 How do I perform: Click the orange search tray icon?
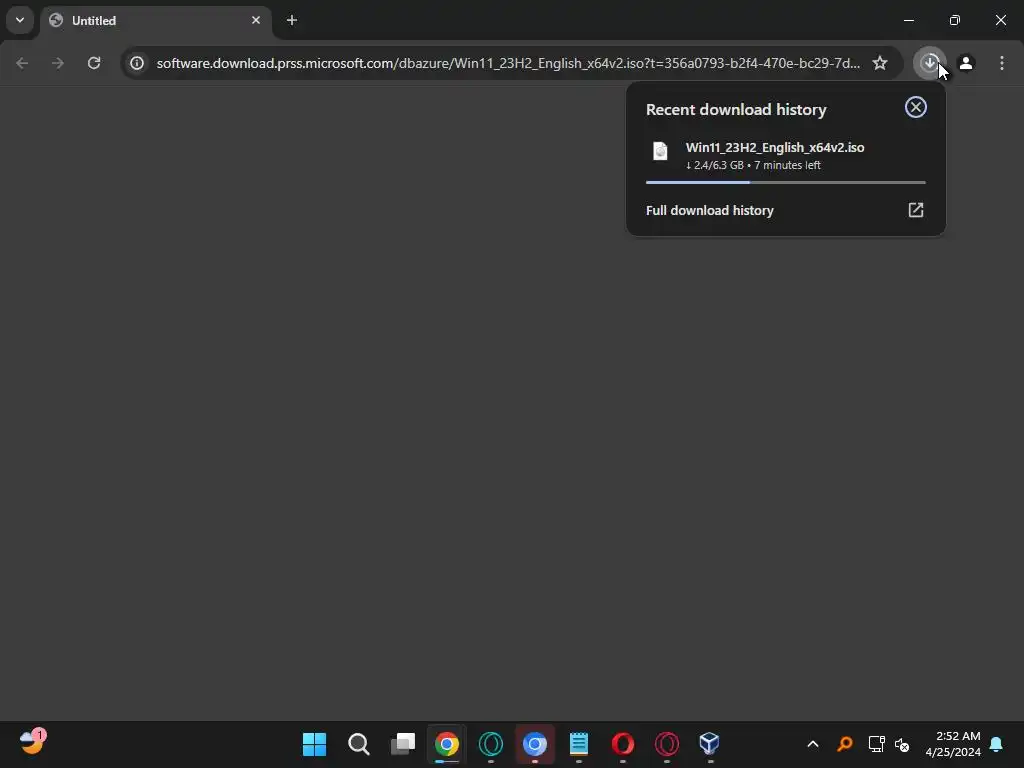coord(844,744)
